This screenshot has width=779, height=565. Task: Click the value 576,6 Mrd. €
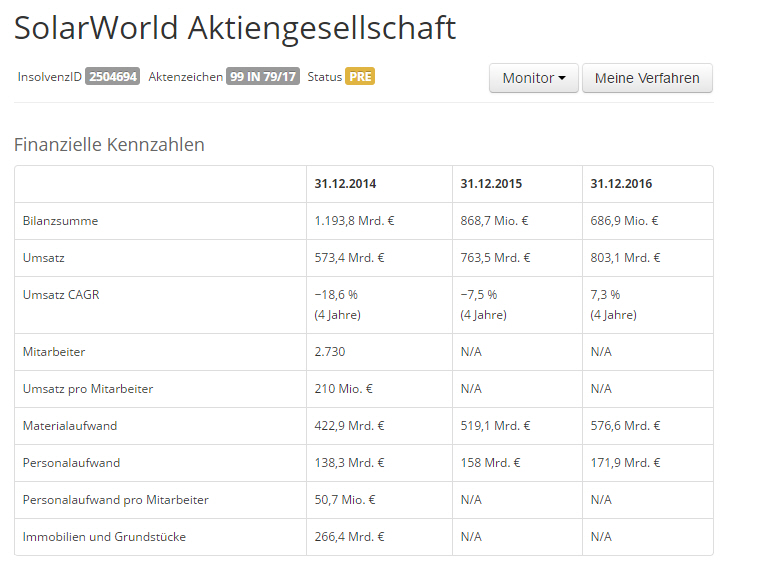pyautogui.click(x=625, y=426)
